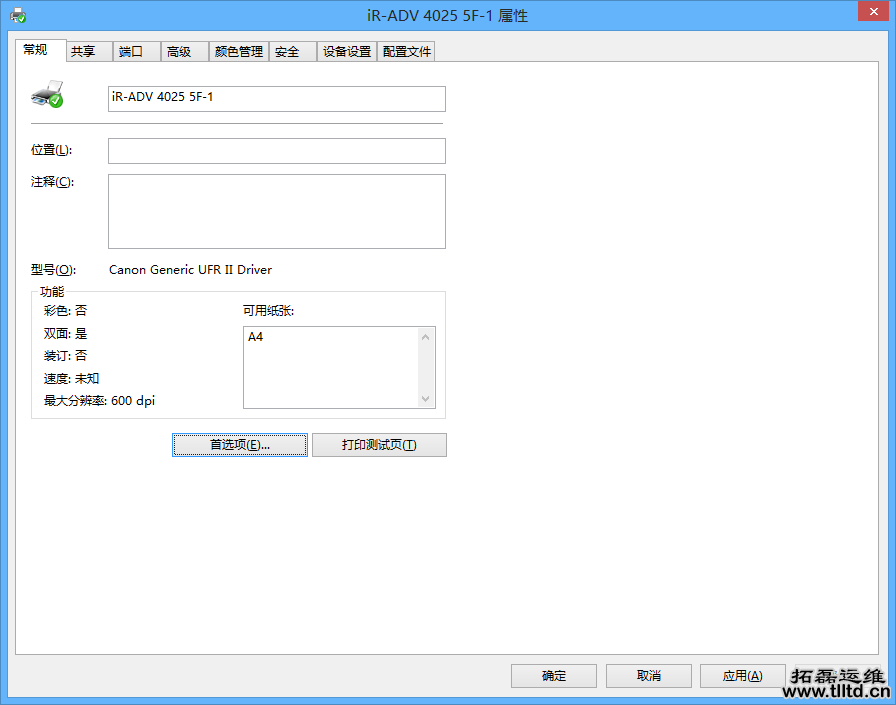
Task: Click the 位置 location input field
Action: click(x=276, y=150)
